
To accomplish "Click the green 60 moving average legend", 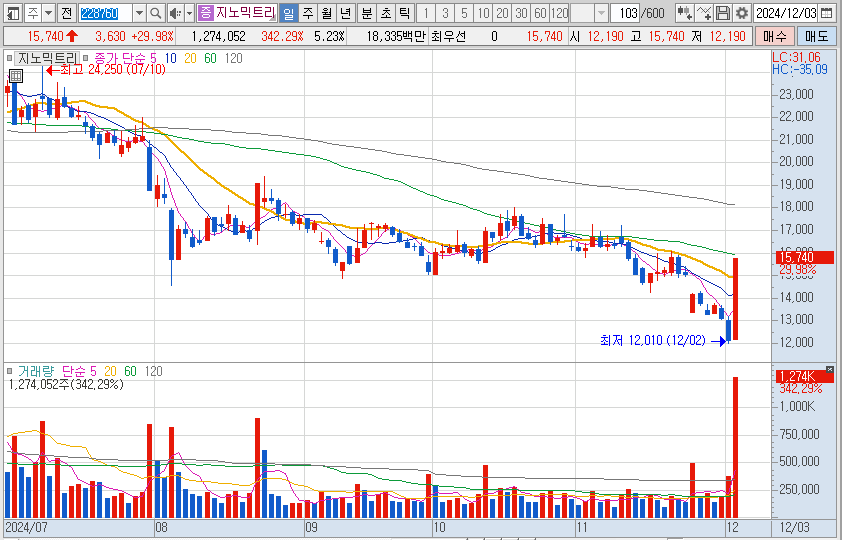I will point(210,58).
